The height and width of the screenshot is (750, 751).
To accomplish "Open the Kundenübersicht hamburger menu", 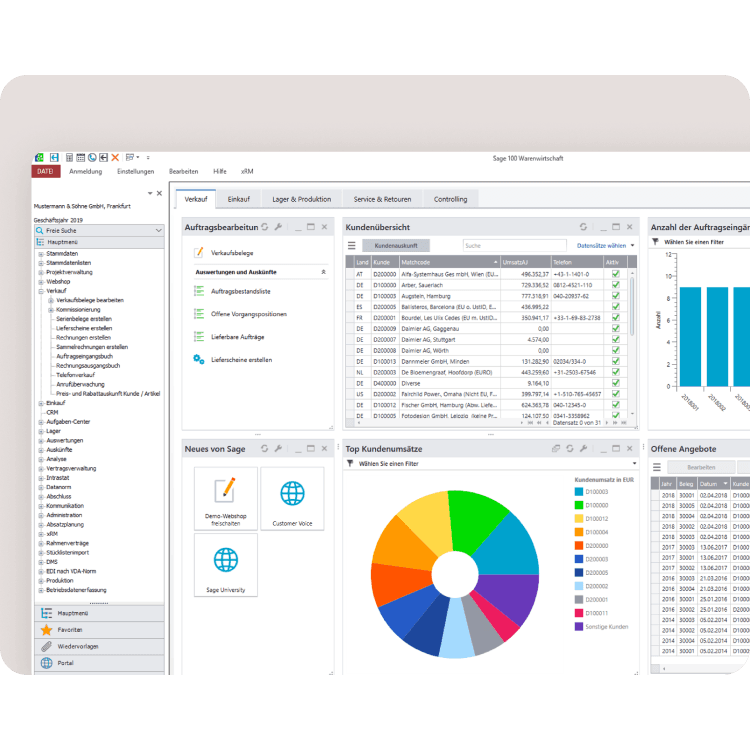I will pos(351,245).
